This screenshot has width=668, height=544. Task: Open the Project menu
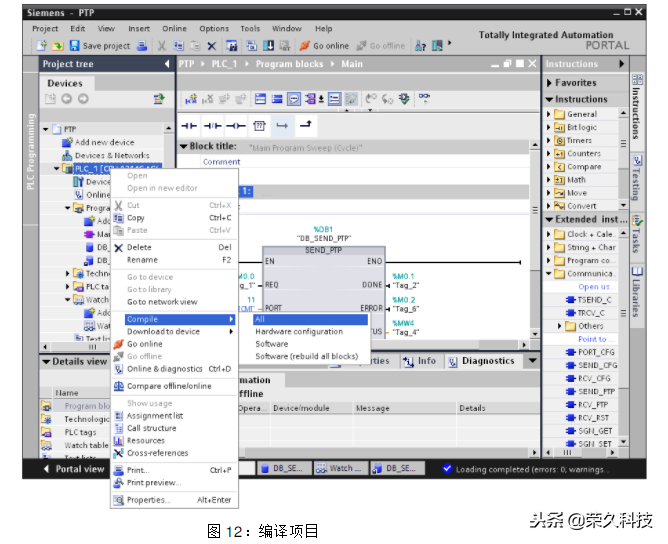tap(45, 29)
